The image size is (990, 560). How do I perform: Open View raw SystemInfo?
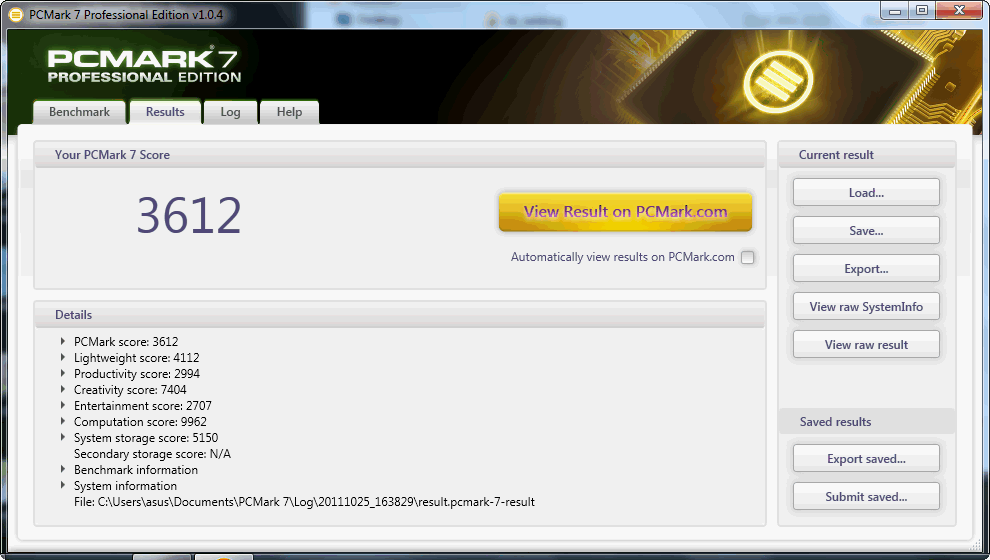(x=866, y=306)
